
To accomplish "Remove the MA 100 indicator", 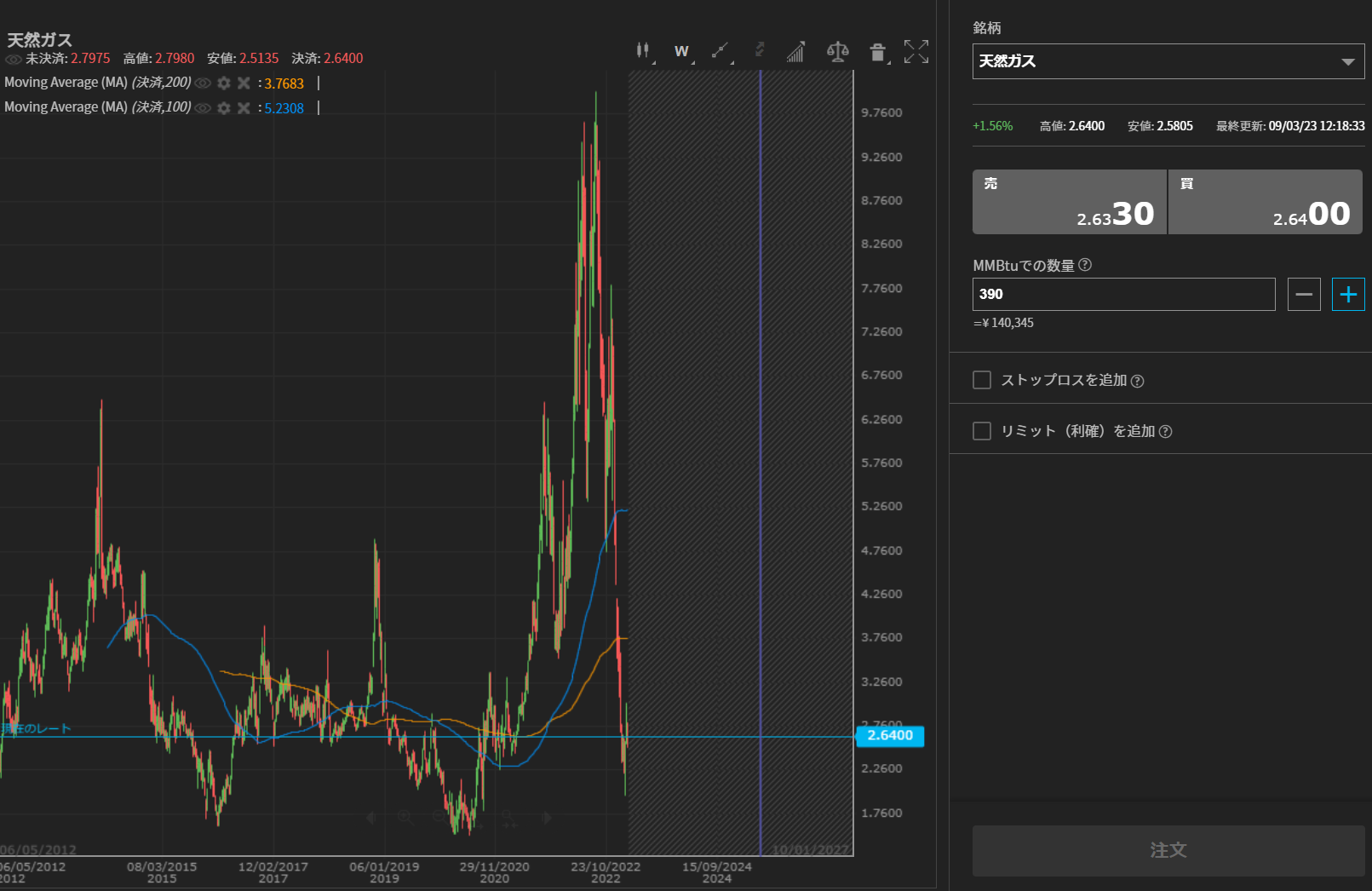I will (244, 108).
